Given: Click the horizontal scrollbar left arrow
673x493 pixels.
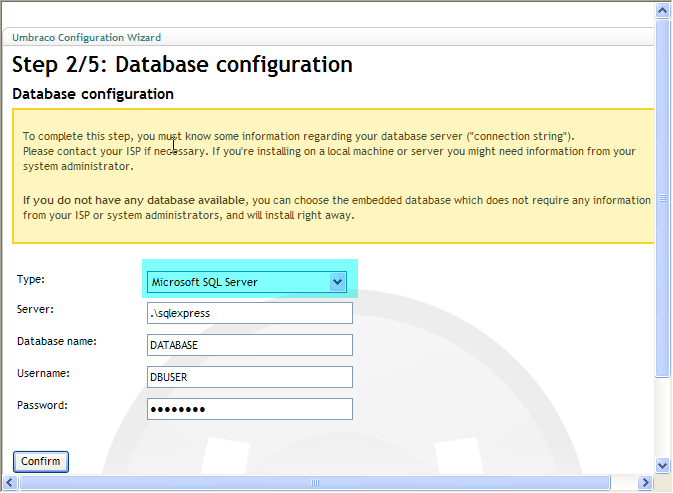Looking at the screenshot, I should pyautogui.click(x=10, y=483).
